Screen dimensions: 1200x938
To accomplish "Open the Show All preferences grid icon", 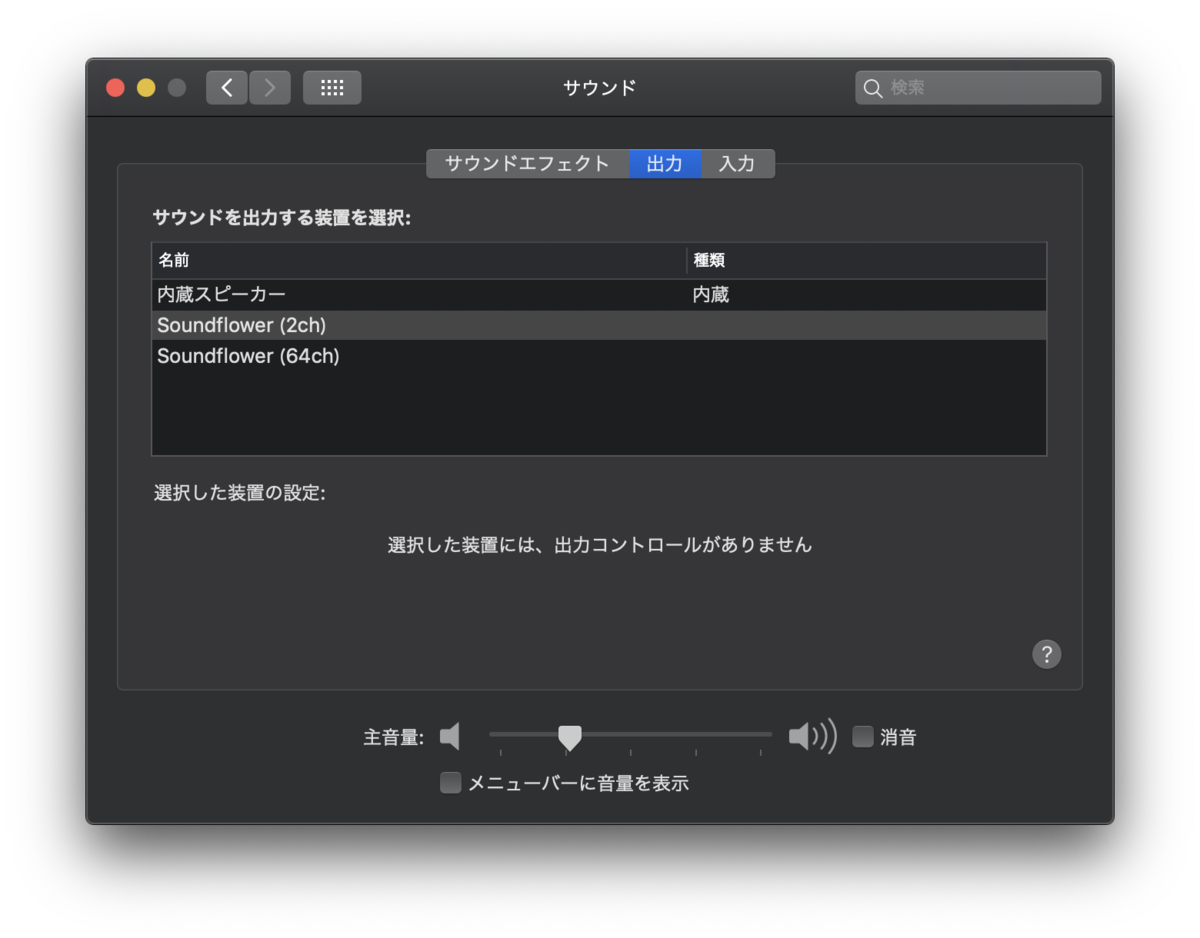I will [331, 87].
